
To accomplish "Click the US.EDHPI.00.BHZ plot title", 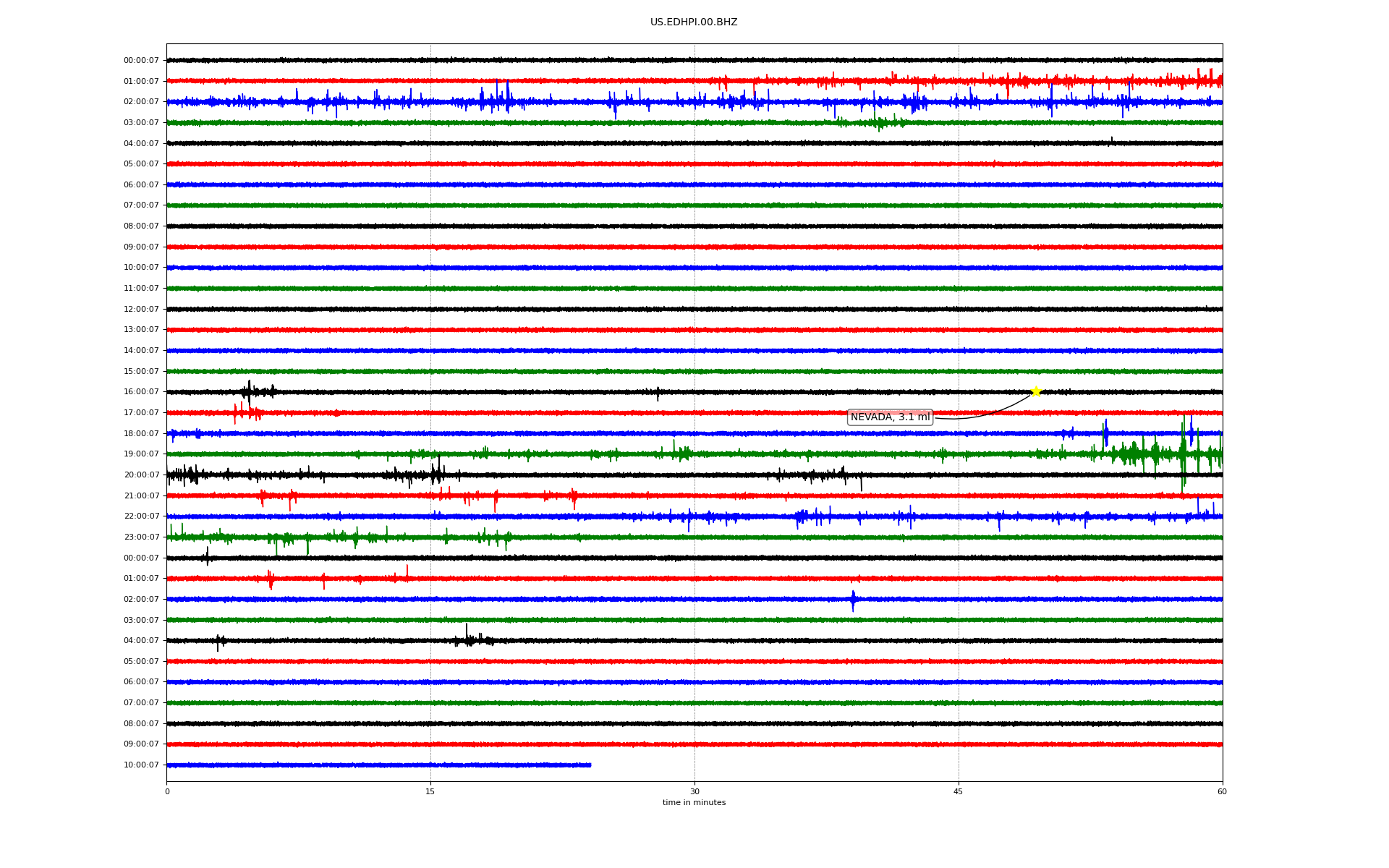I will point(693,22).
